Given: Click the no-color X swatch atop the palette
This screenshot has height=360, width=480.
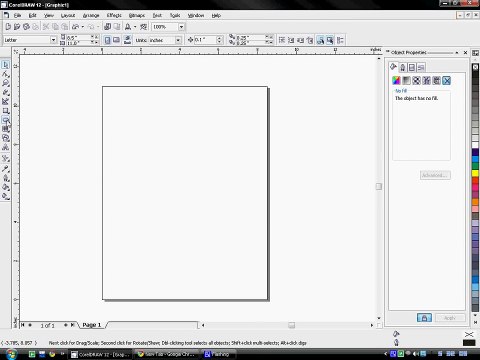Looking at the screenshot, I should (475, 67).
